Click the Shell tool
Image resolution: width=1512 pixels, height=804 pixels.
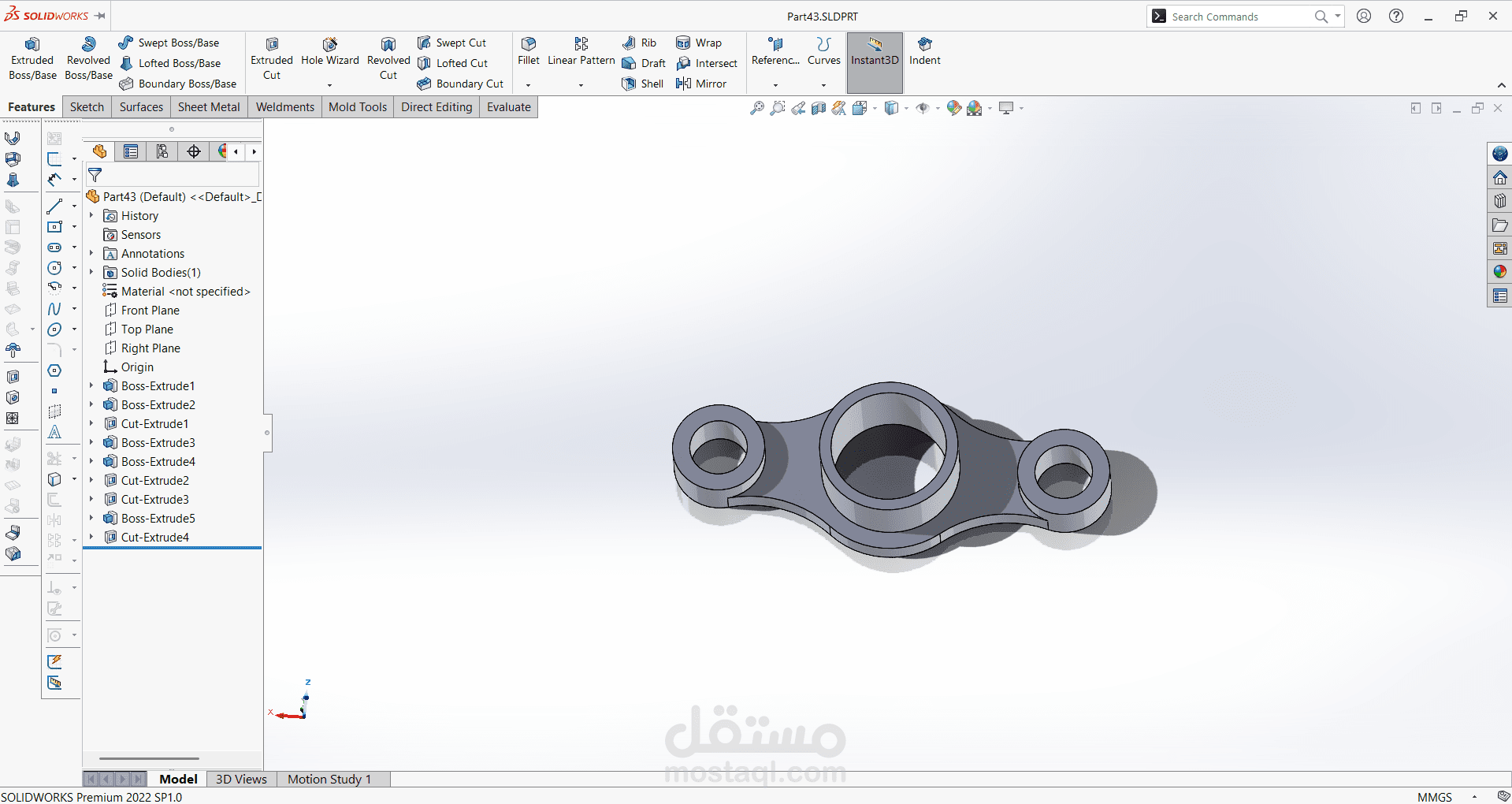(x=643, y=84)
